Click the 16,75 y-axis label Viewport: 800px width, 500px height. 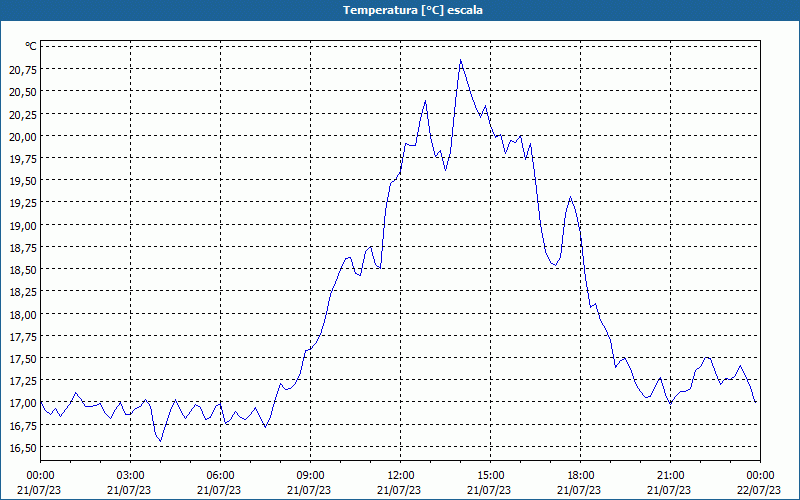click(x=23, y=426)
